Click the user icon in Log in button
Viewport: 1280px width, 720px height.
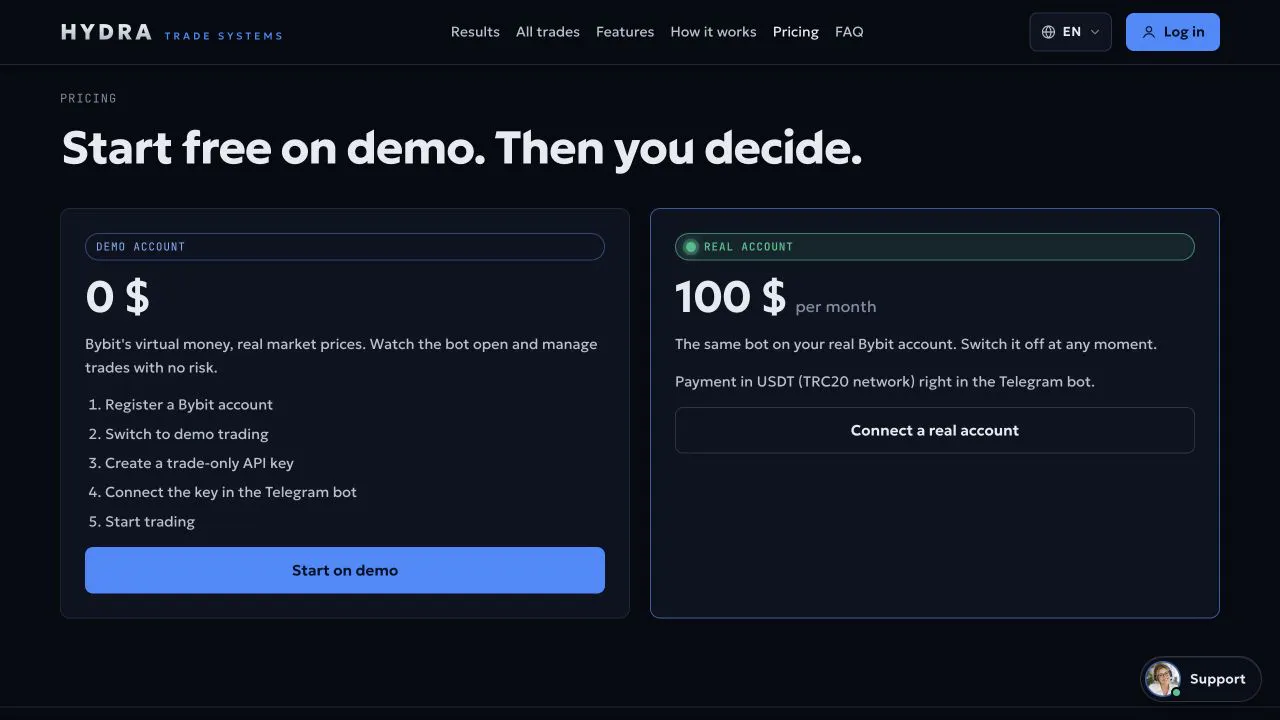click(1149, 32)
